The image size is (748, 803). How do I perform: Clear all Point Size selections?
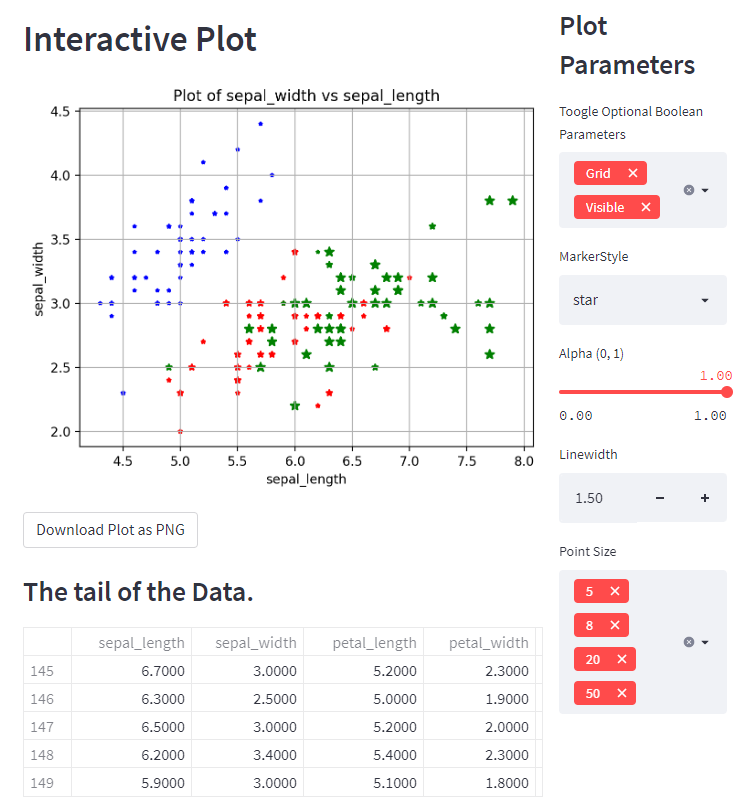click(x=688, y=642)
